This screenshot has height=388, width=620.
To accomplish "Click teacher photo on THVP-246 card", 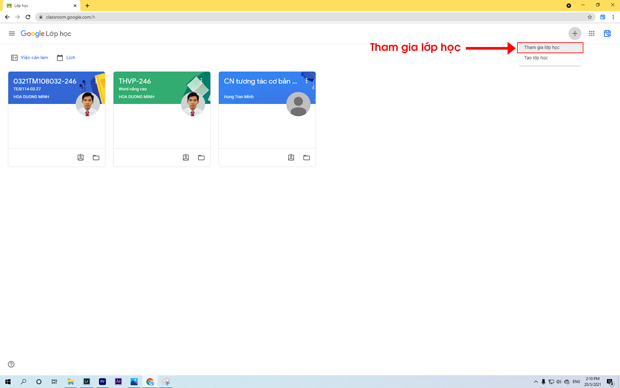I will tap(193, 104).
